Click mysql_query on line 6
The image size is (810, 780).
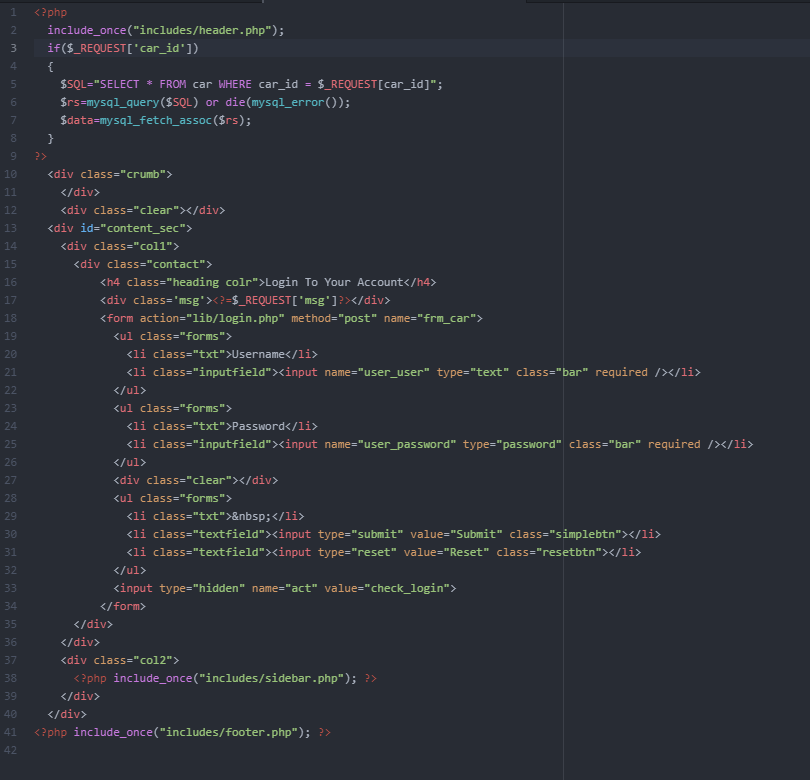(123, 102)
